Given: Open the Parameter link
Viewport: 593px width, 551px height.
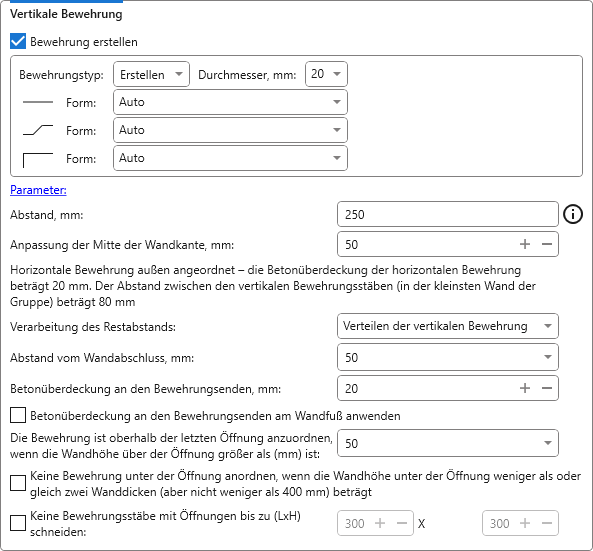Looking at the screenshot, I should pyautogui.click(x=38, y=190).
